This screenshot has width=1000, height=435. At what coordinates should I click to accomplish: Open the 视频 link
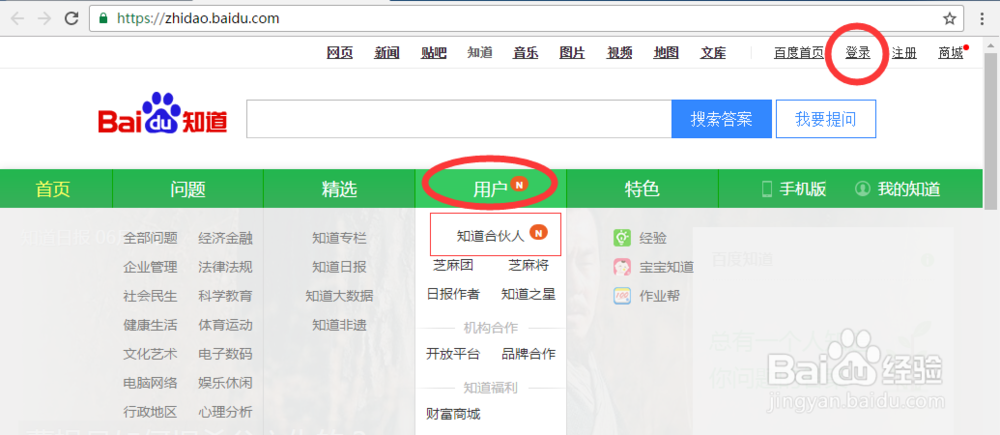619,53
